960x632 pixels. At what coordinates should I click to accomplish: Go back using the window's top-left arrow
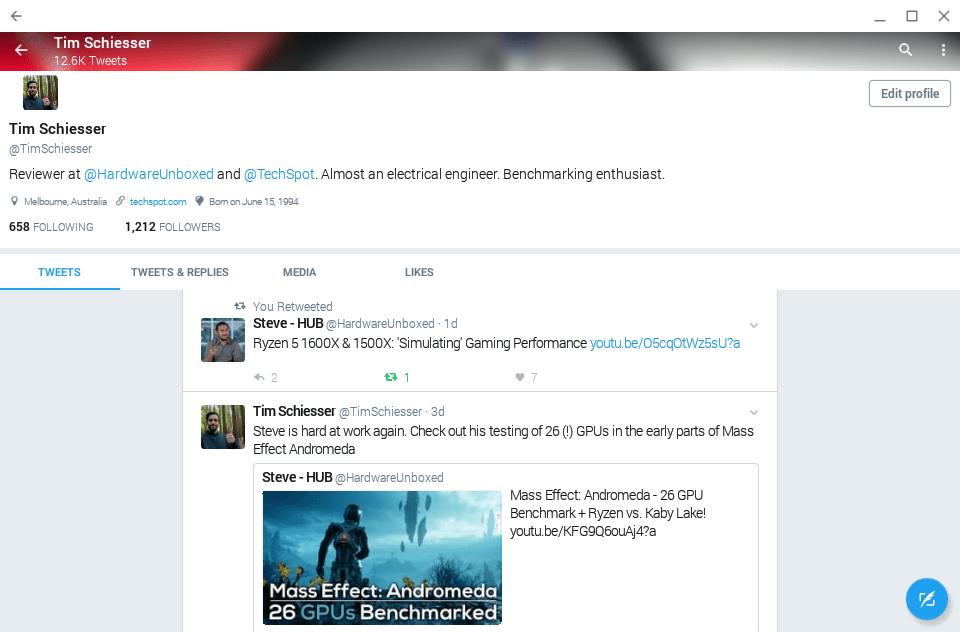[x=17, y=16]
